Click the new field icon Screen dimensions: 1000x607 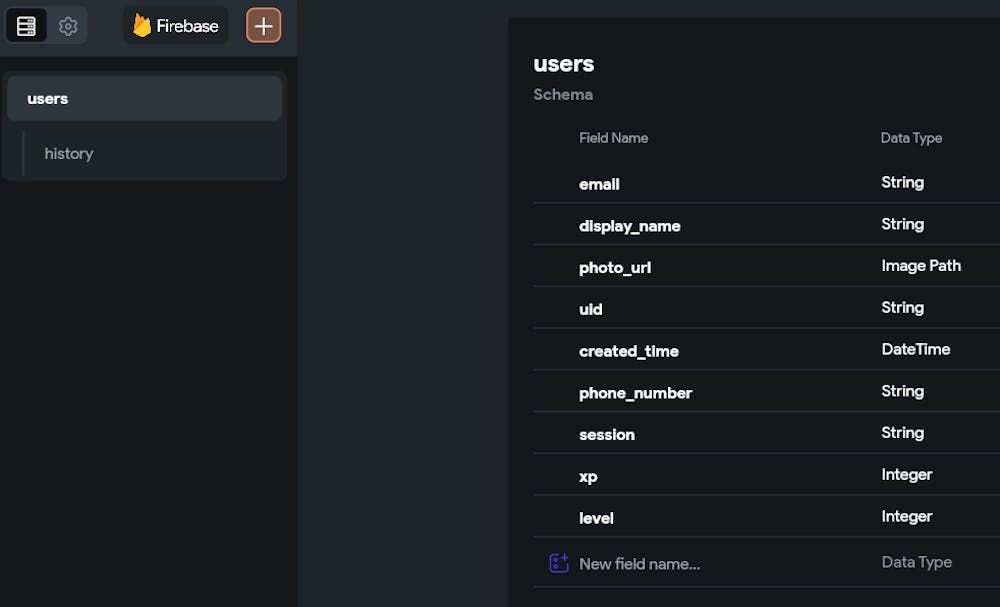click(x=559, y=563)
